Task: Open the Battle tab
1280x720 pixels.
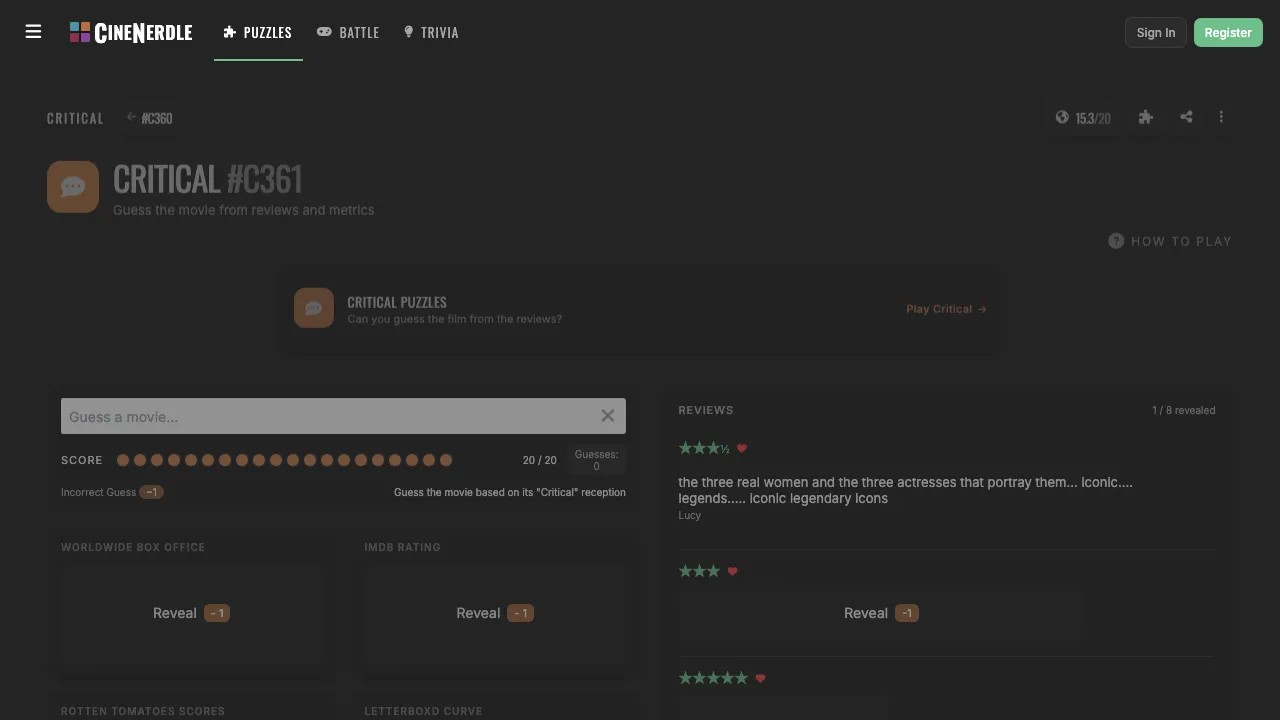Action: (348, 33)
